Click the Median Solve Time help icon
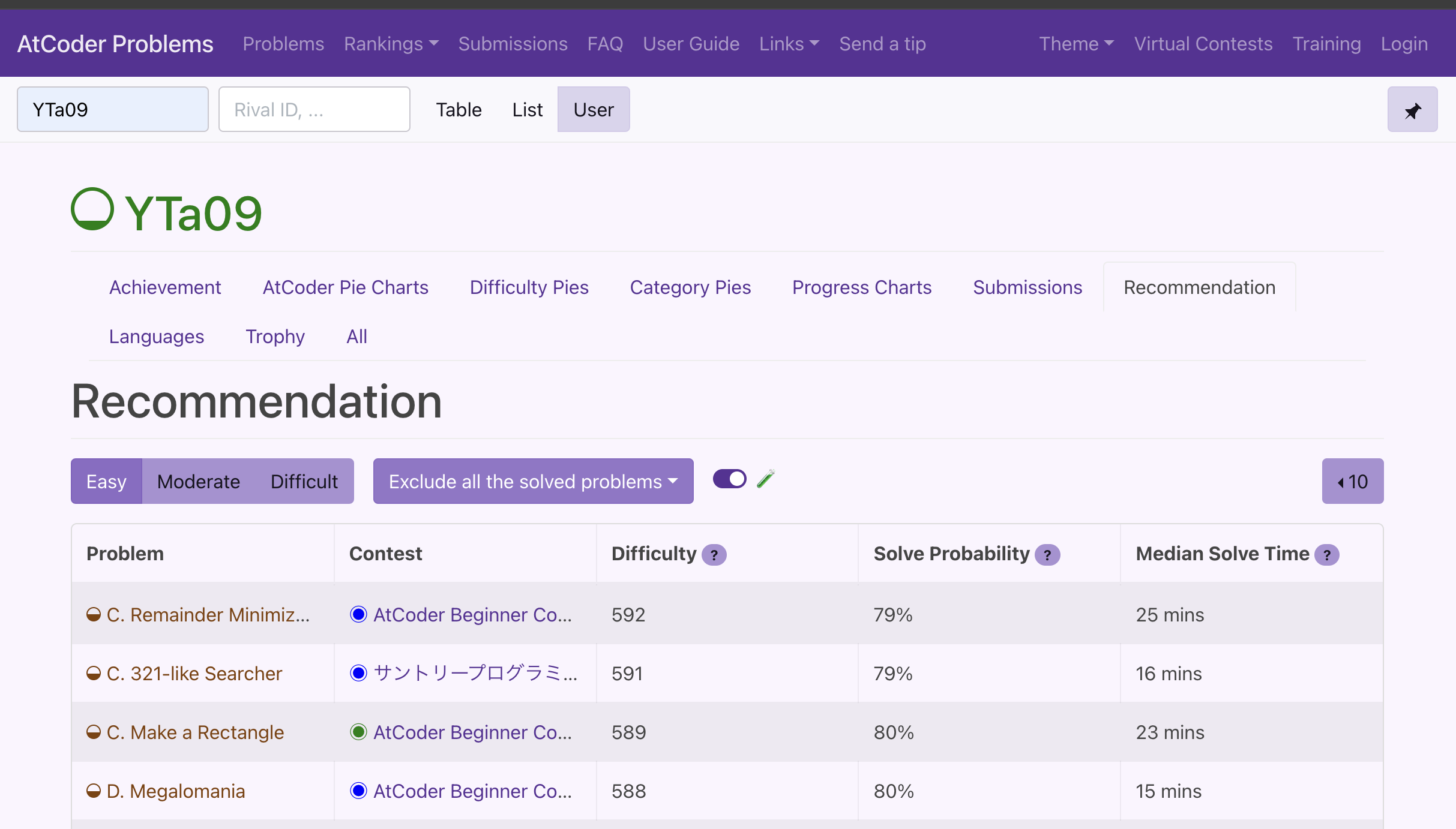The width and height of the screenshot is (1456, 829). tap(1327, 555)
